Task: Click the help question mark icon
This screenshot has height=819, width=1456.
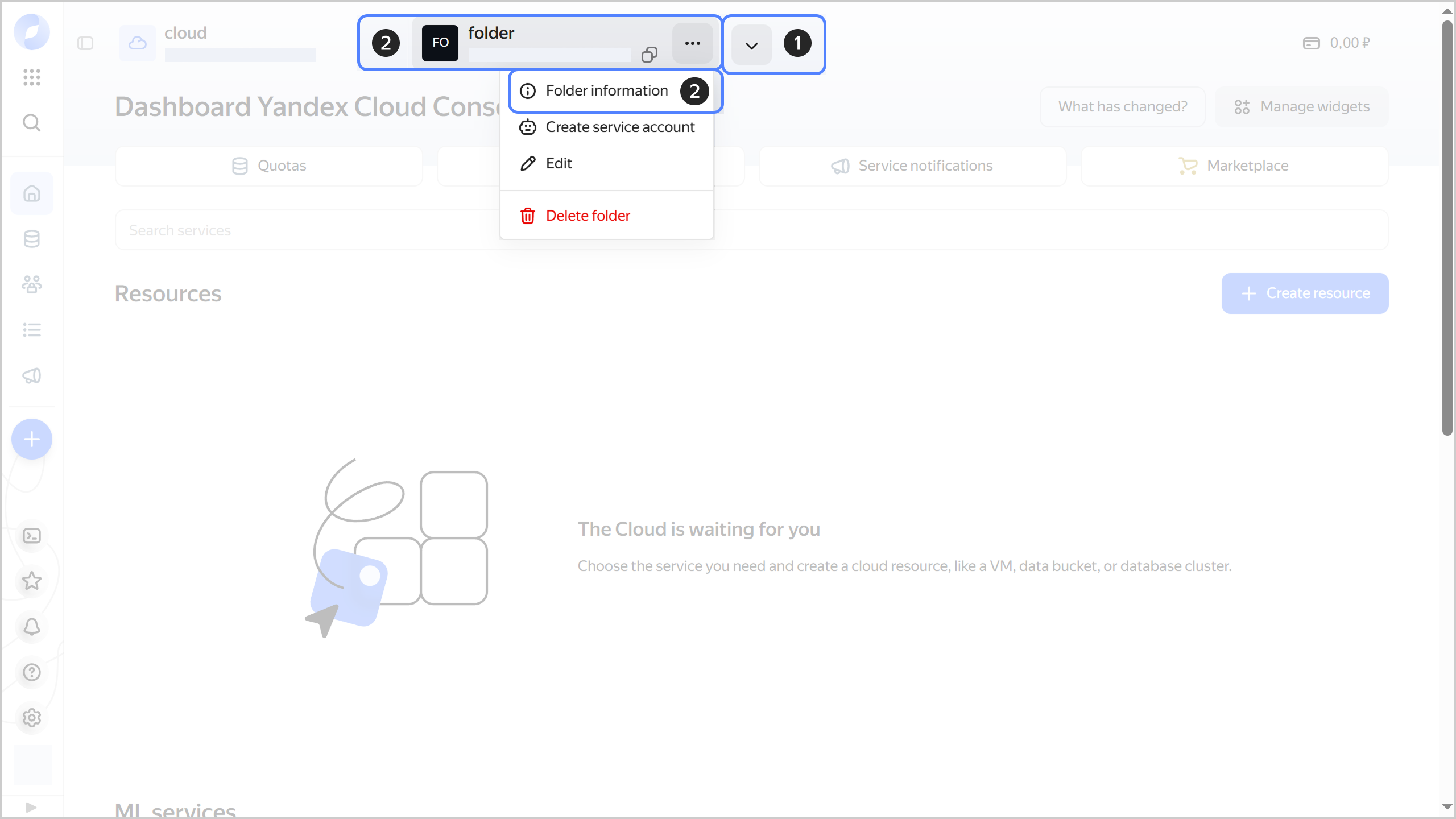Action: 32,672
